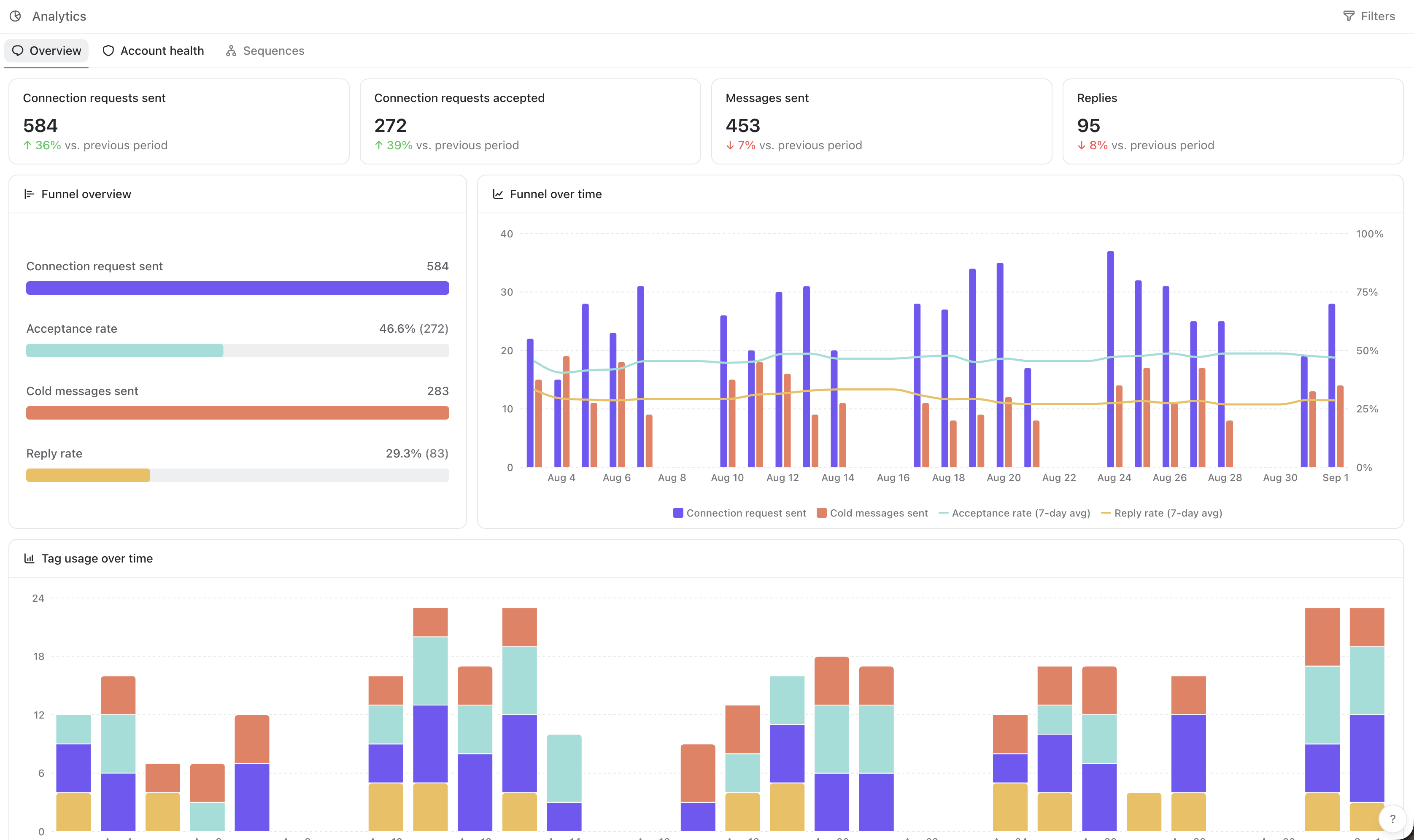Click the Funnel overview panel's title icon
Image resolution: width=1414 pixels, height=840 pixels.
[x=30, y=194]
